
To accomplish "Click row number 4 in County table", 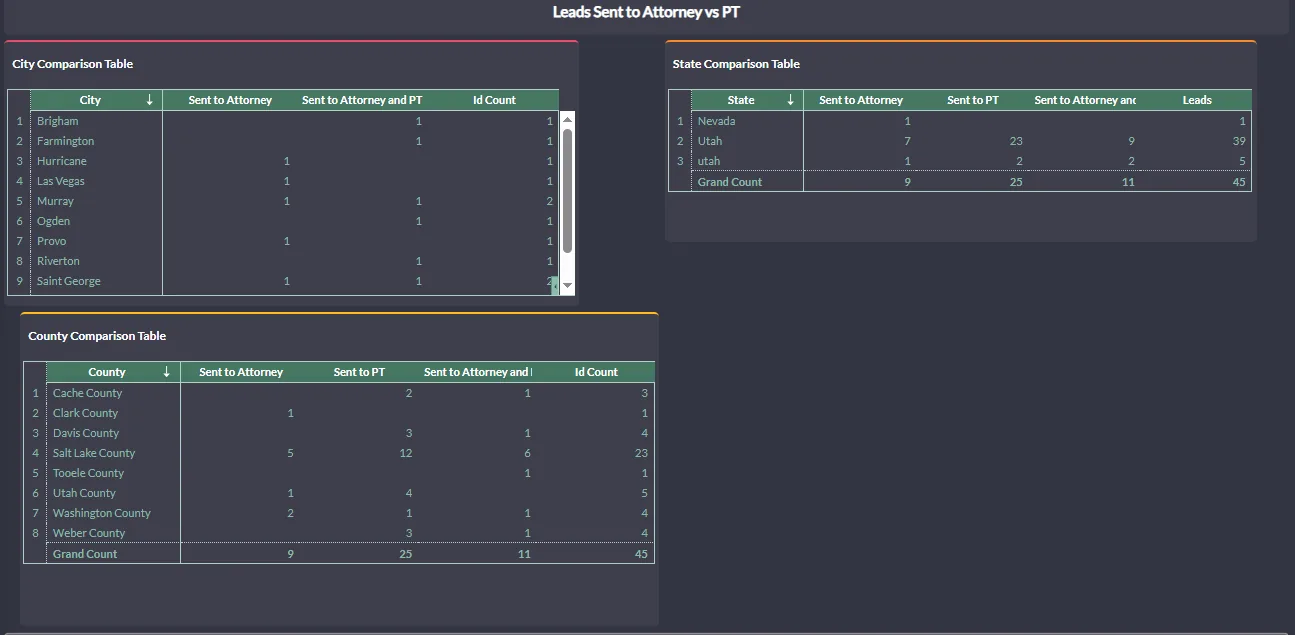I will tap(35, 453).
